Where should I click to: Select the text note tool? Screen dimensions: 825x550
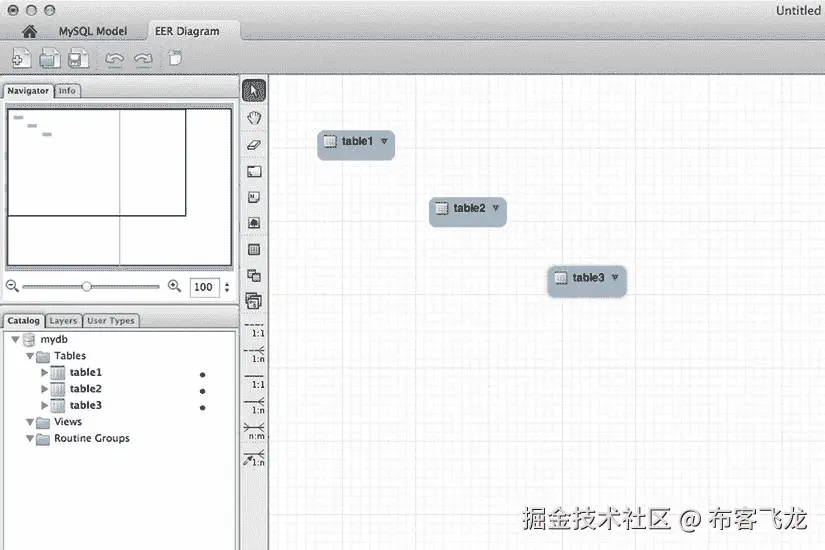(x=254, y=197)
